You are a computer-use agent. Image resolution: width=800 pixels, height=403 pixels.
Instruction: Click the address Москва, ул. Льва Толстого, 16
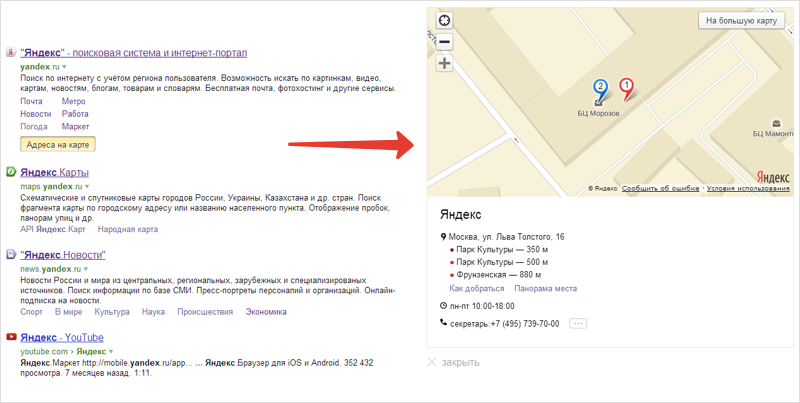click(x=506, y=237)
